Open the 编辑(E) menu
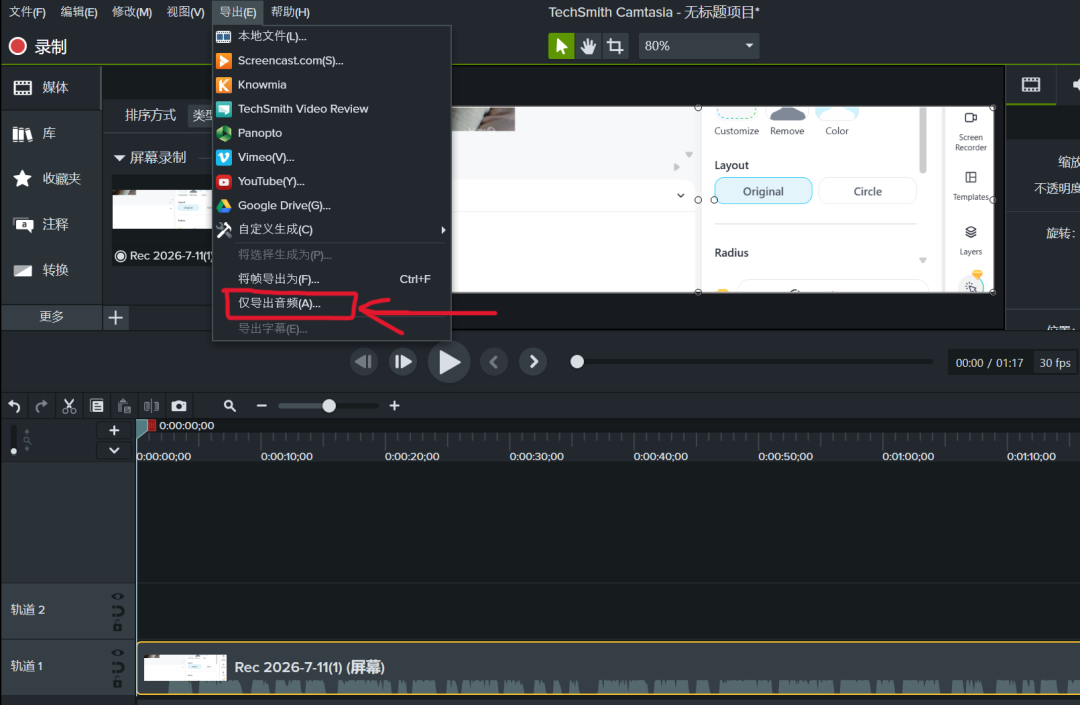1080x705 pixels. pyautogui.click(x=79, y=12)
